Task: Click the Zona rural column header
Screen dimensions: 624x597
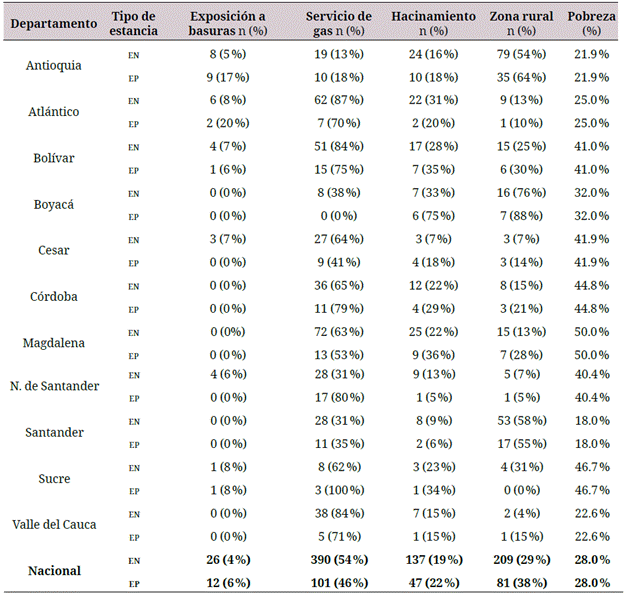Action: click(x=520, y=23)
